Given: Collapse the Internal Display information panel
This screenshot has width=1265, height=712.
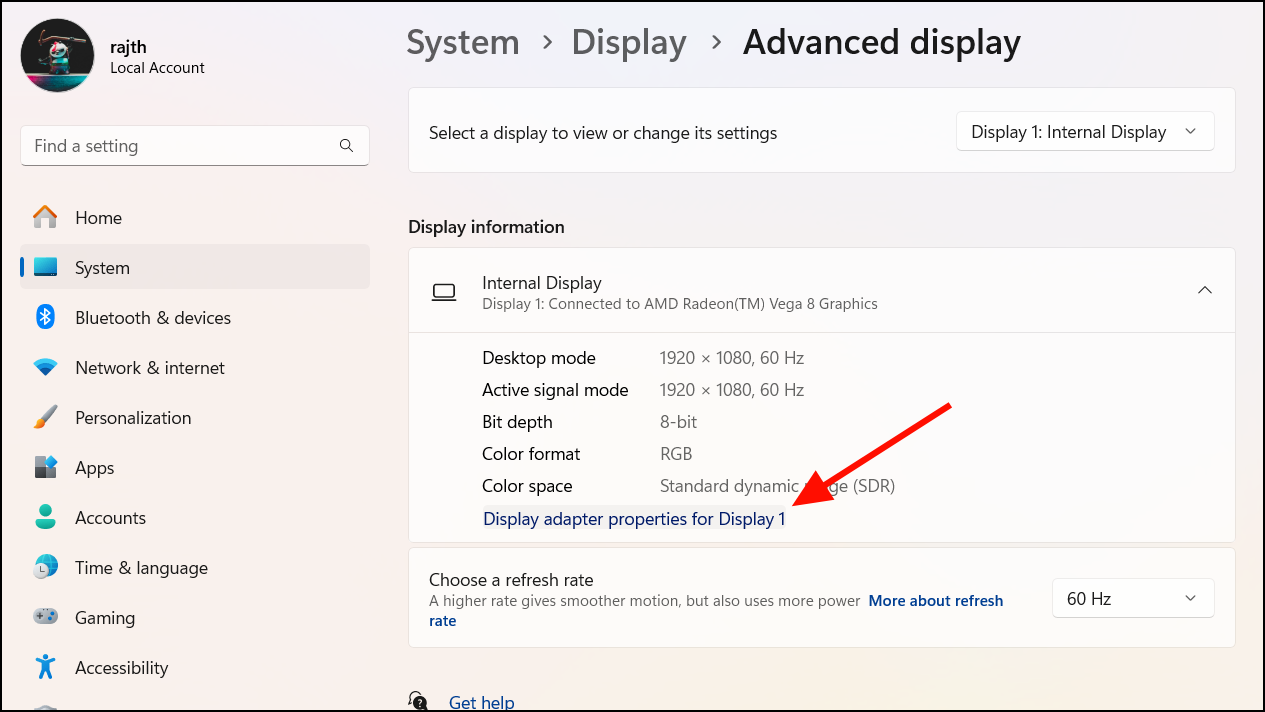Looking at the screenshot, I should (x=1205, y=290).
